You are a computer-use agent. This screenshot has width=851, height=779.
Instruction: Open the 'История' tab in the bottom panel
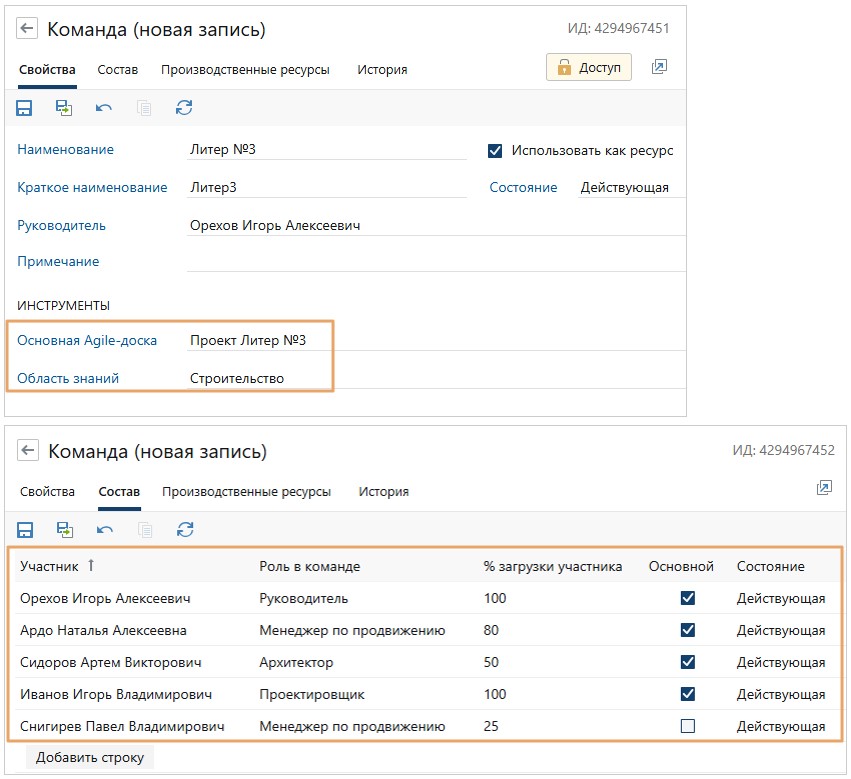click(x=384, y=491)
